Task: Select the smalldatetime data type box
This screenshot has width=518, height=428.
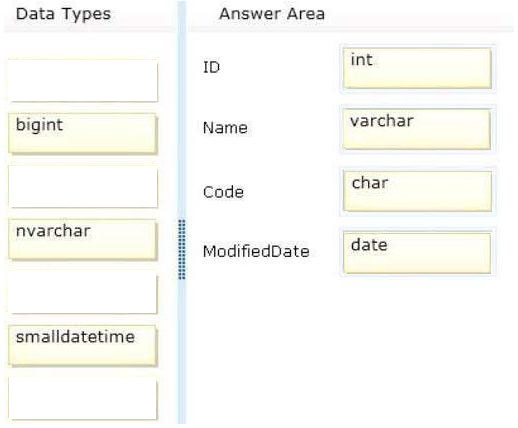Action: tap(82, 346)
